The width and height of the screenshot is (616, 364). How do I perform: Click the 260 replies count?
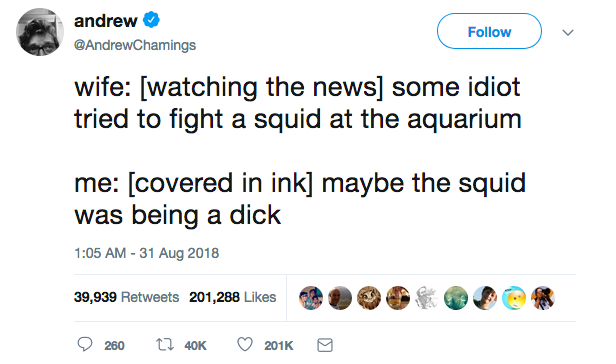point(114,346)
